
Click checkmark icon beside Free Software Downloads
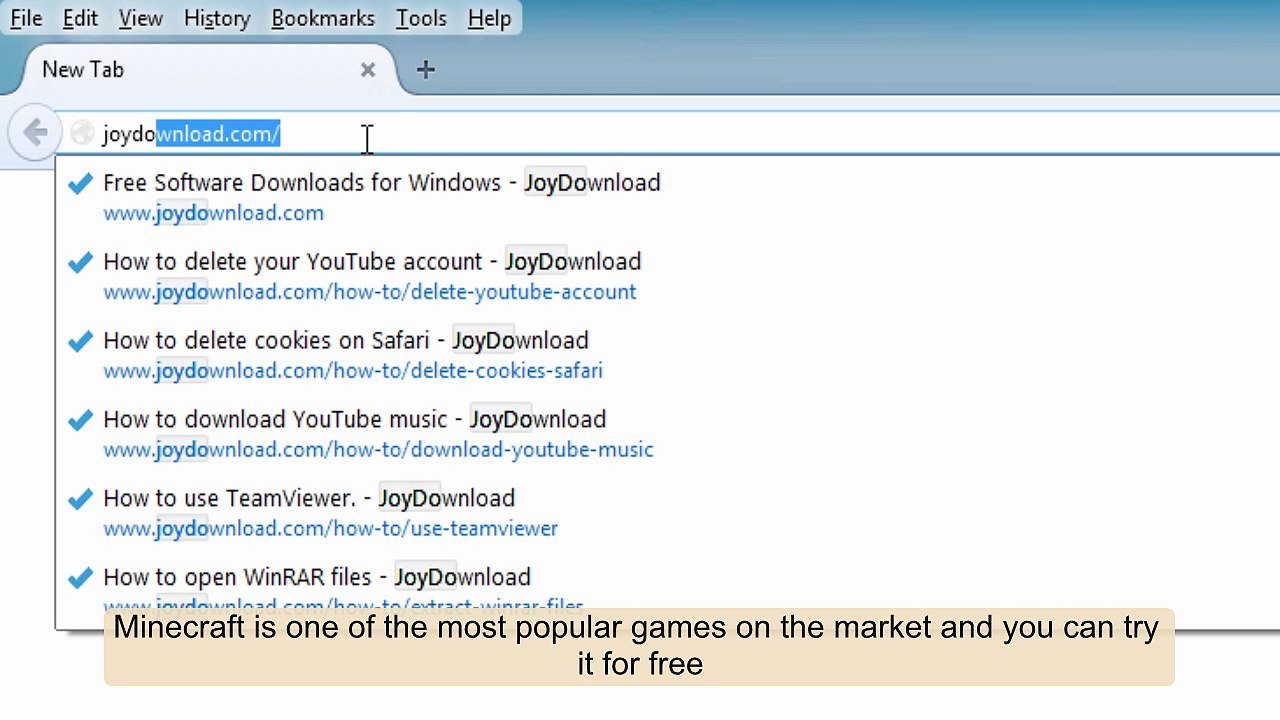coord(80,183)
